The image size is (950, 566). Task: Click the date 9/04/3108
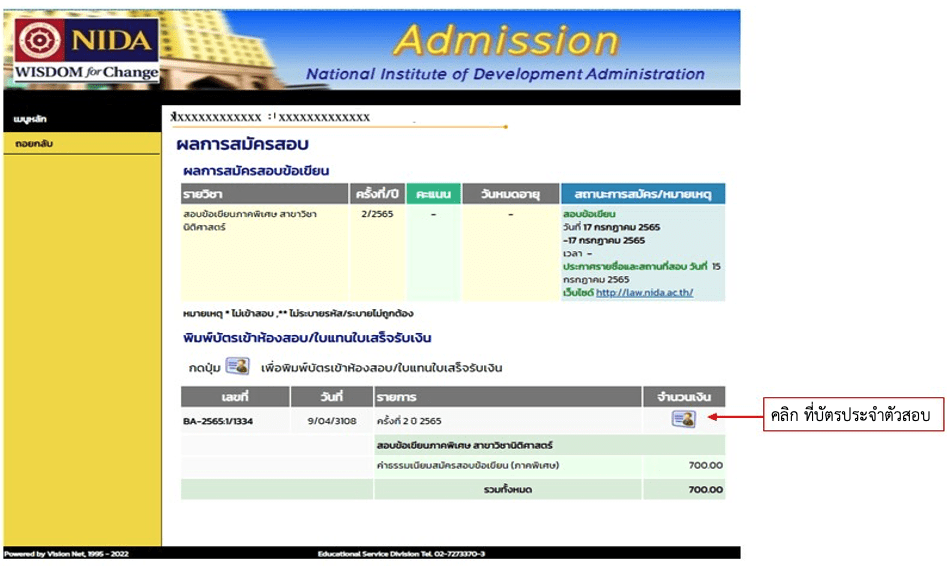[331, 421]
